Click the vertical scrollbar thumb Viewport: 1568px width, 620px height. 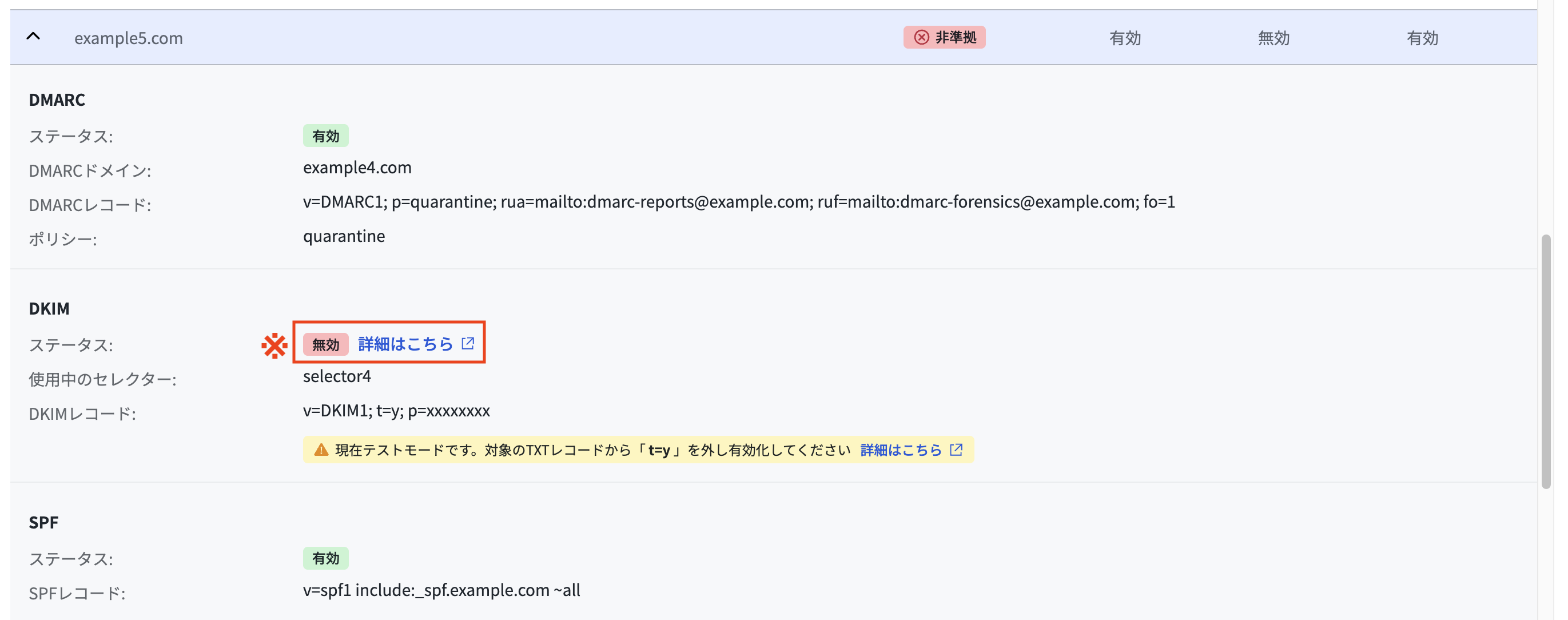(1546, 361)
